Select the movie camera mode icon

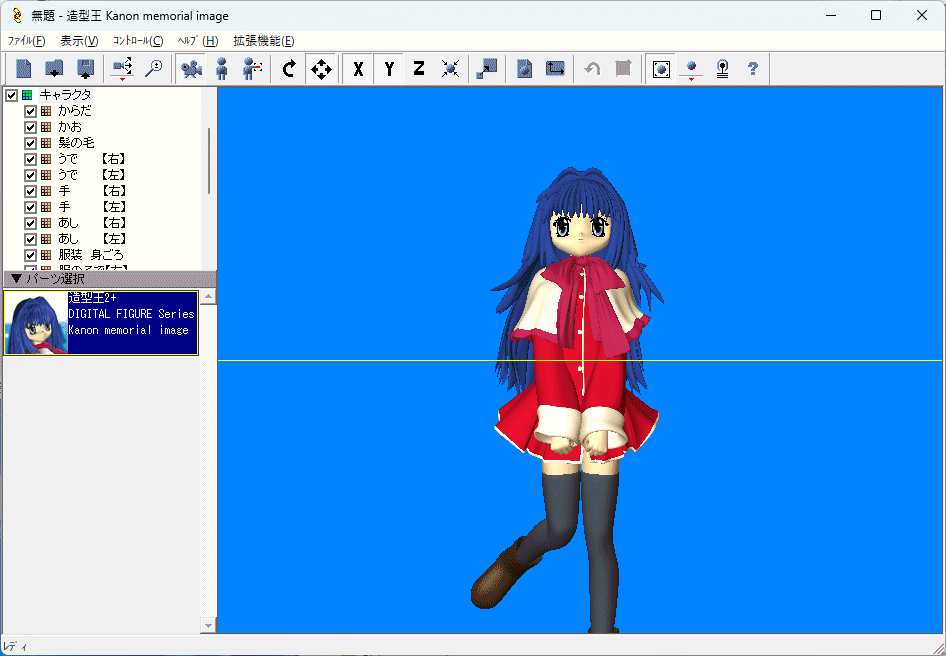191,69
